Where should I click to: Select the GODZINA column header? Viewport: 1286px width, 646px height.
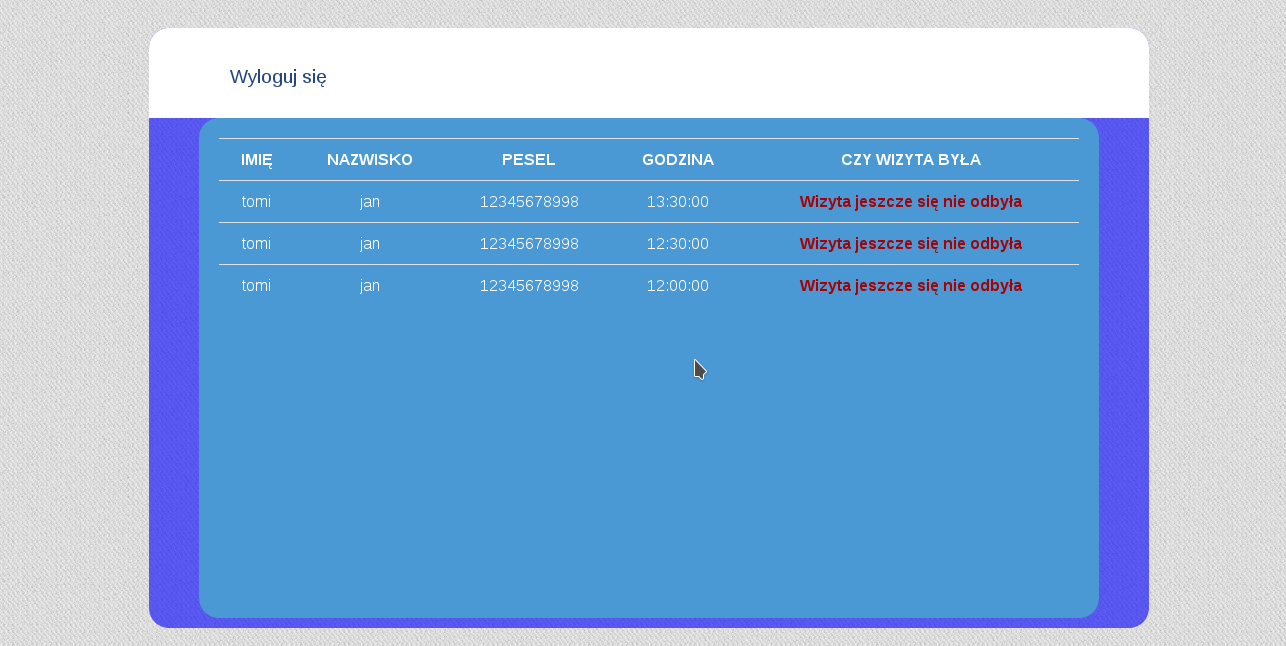pyautogui.click(x=677, y=160)
